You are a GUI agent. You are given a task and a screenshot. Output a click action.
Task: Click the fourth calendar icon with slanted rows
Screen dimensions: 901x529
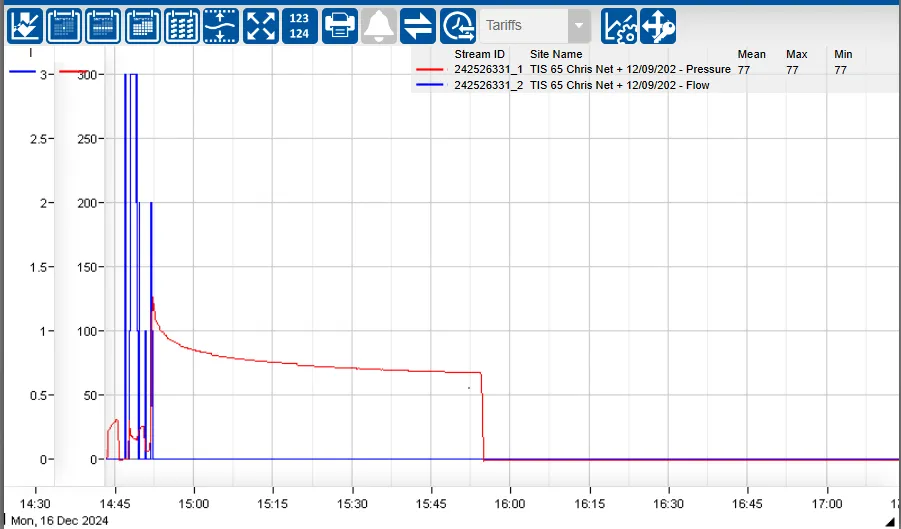(182, 26)
